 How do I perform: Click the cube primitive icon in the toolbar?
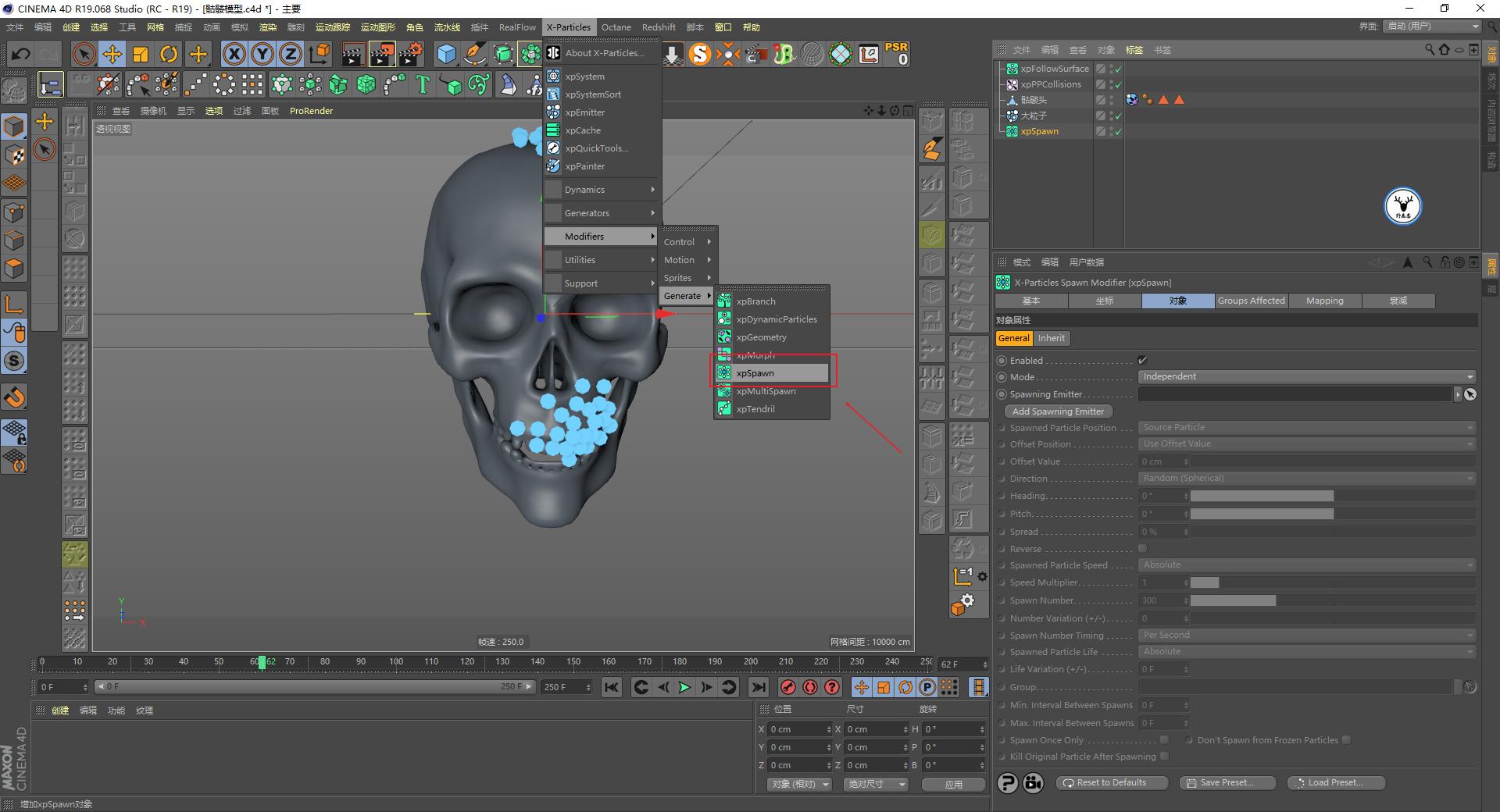446,54
